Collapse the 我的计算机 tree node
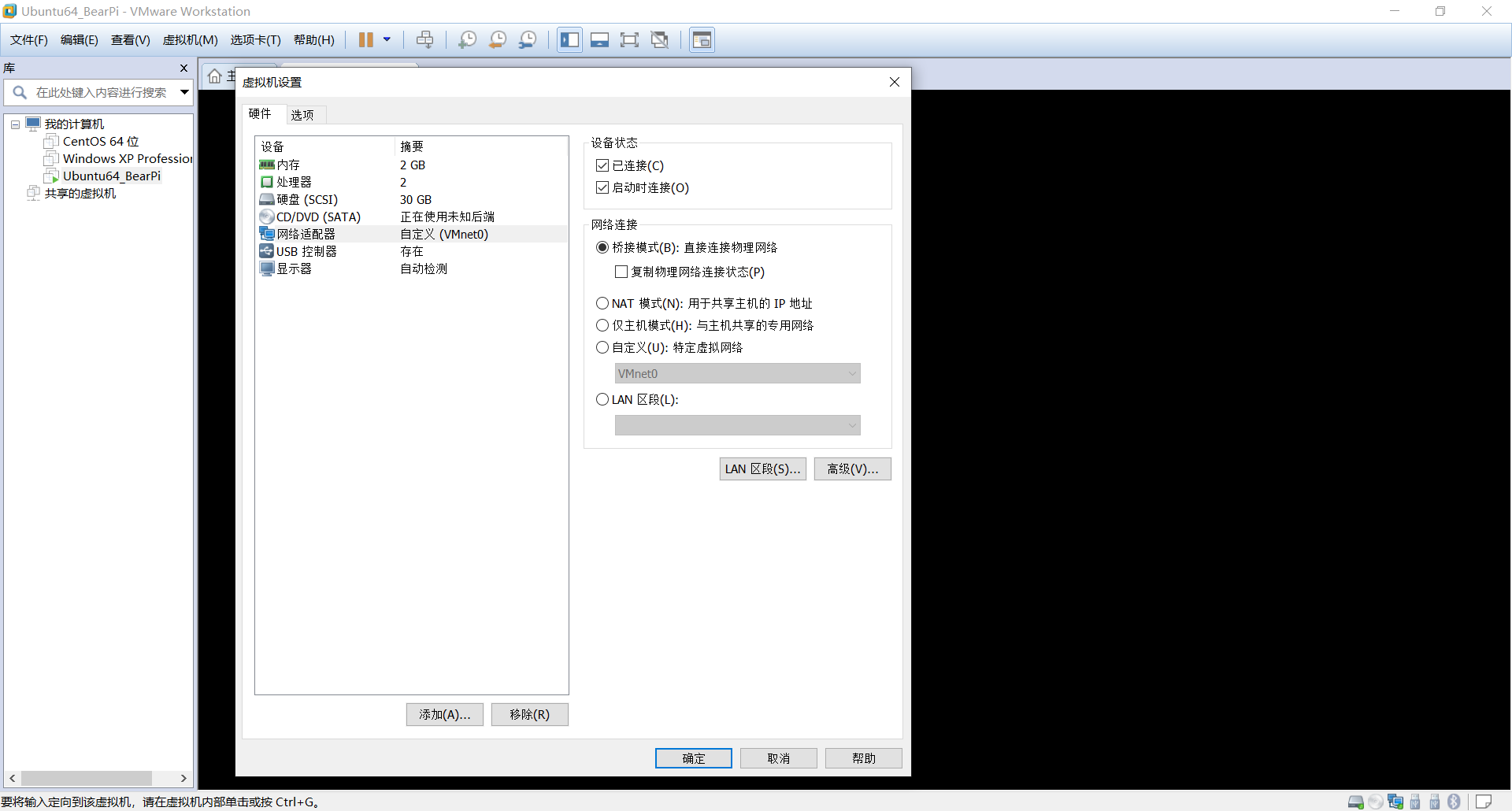 (x=15, y=124)
